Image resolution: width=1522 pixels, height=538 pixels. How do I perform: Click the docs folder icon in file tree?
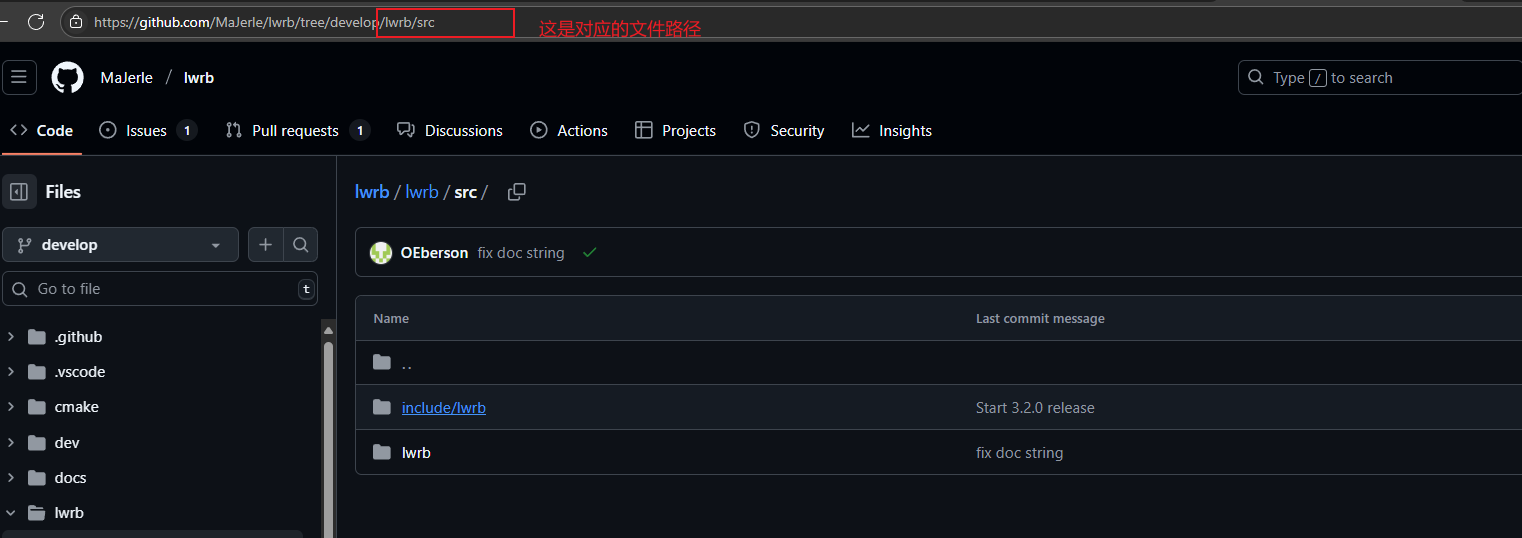(x=37, y=478)
